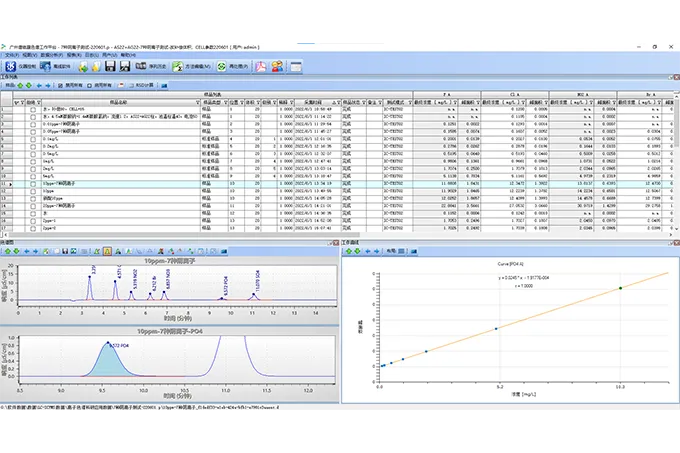Open the sequence history toolbar icon

141,66
